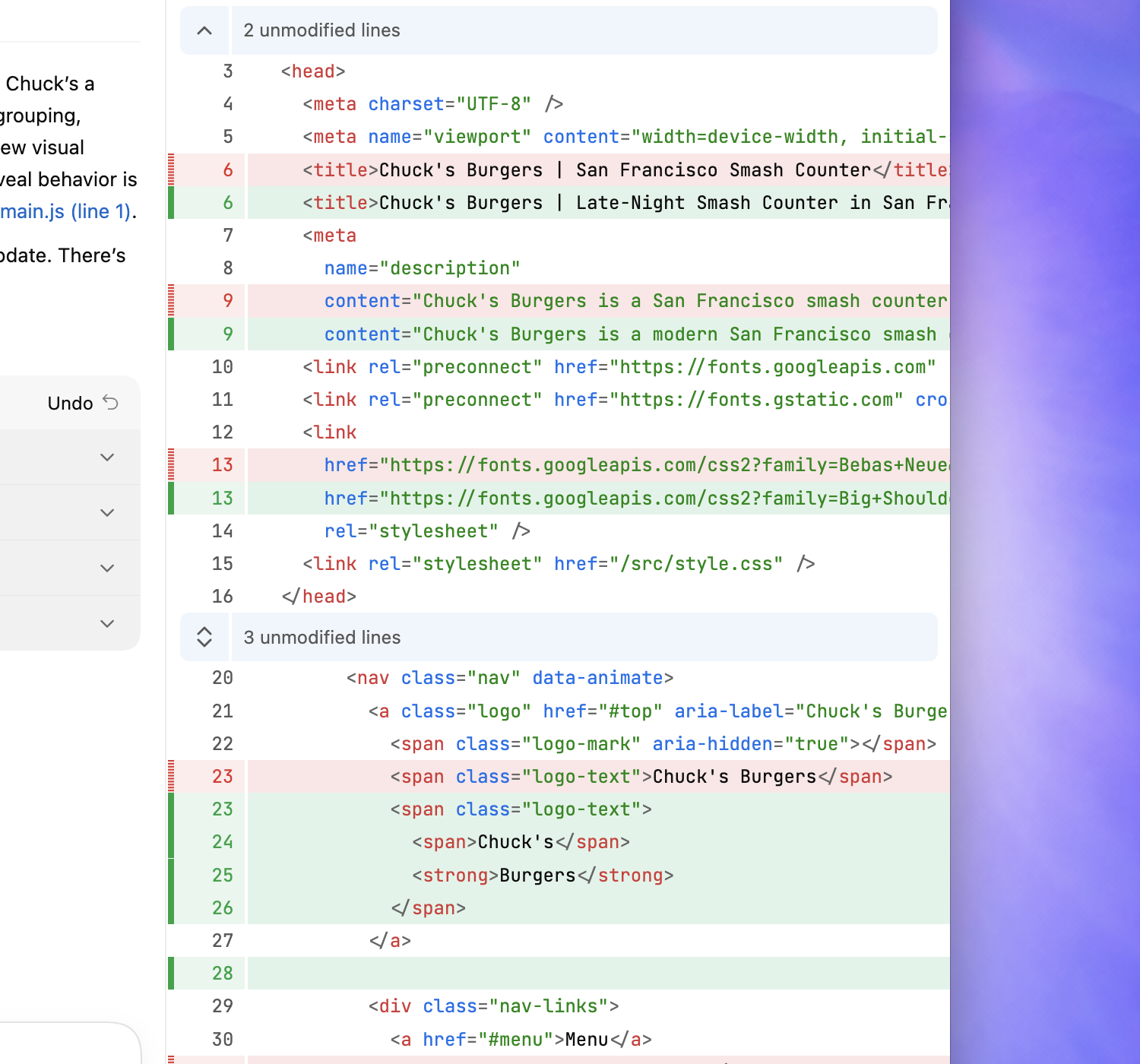The width and height of the screenshot is (1140, 1064).
Task: Click the /src/style.css stylesheet link line
Action: click(x=559, y=564)
